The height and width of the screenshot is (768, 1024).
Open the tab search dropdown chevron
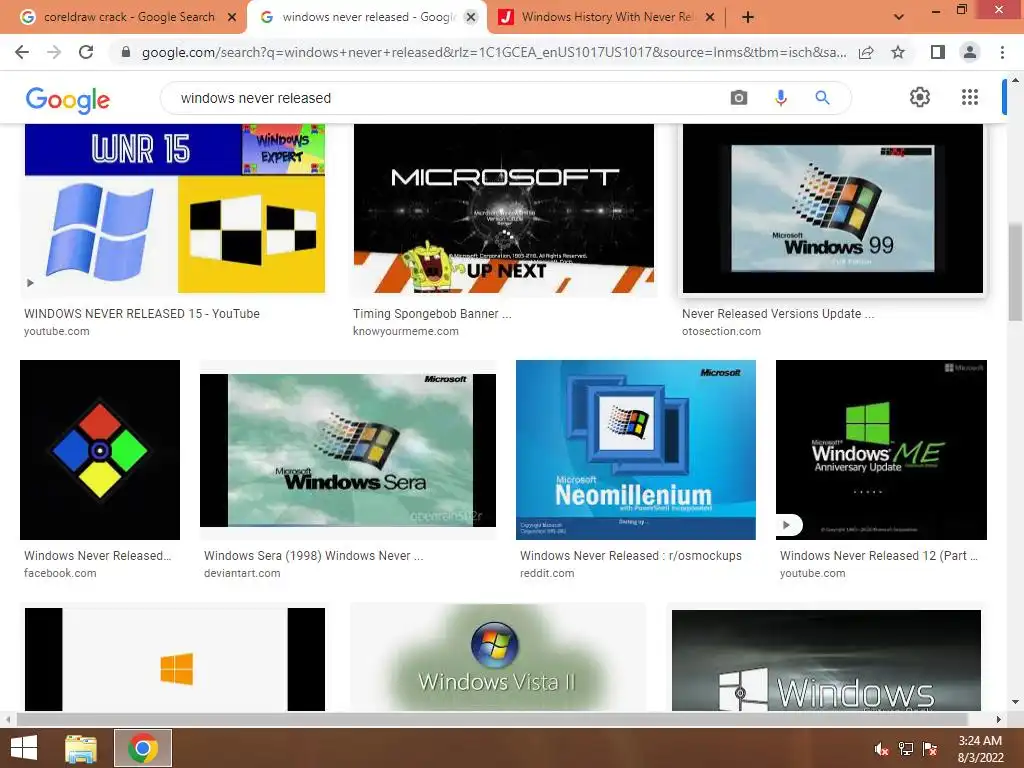coord(899,17)
